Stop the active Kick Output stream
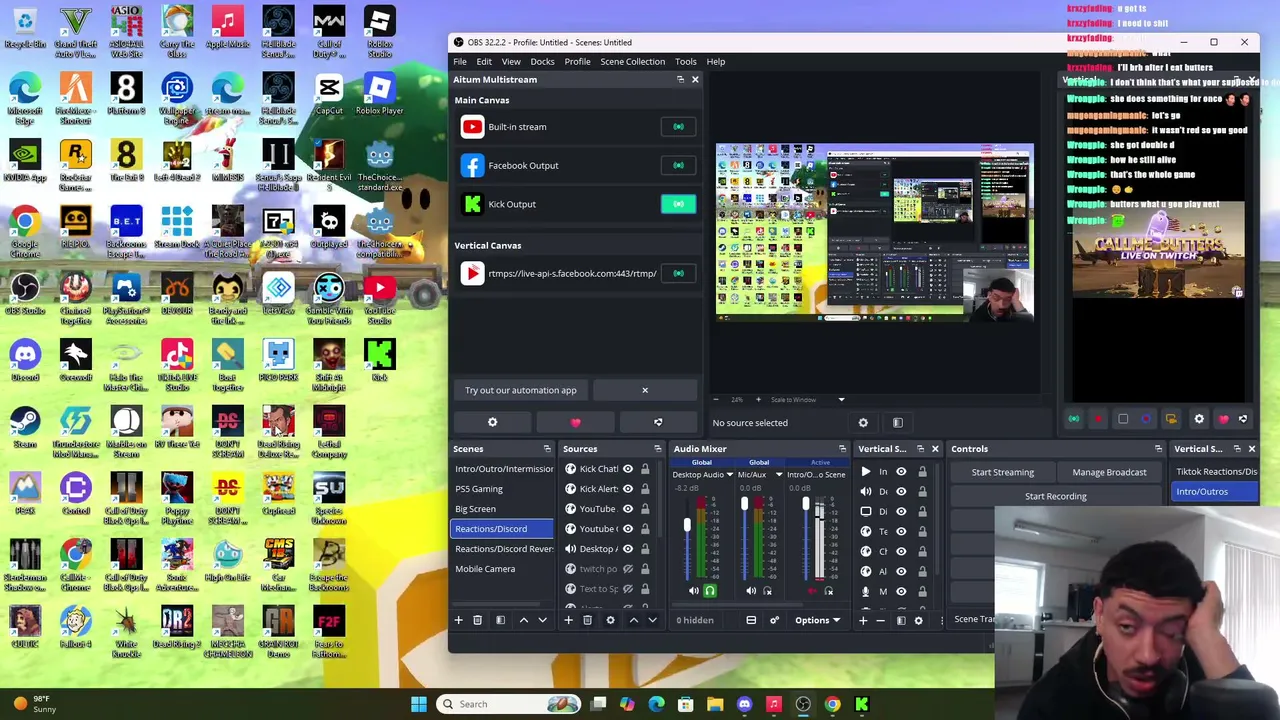 pyautogui.click(x=678, y=204)
